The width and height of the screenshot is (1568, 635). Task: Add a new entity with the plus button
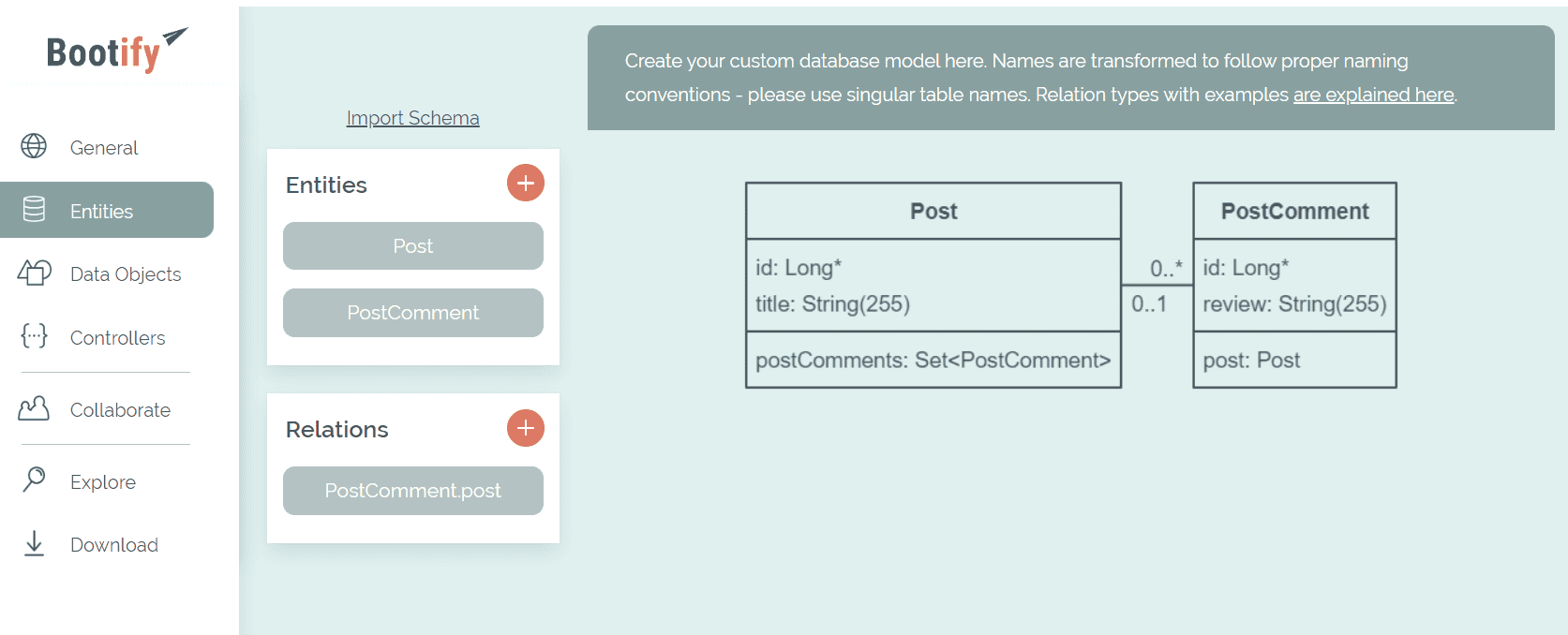pos(526,183)
